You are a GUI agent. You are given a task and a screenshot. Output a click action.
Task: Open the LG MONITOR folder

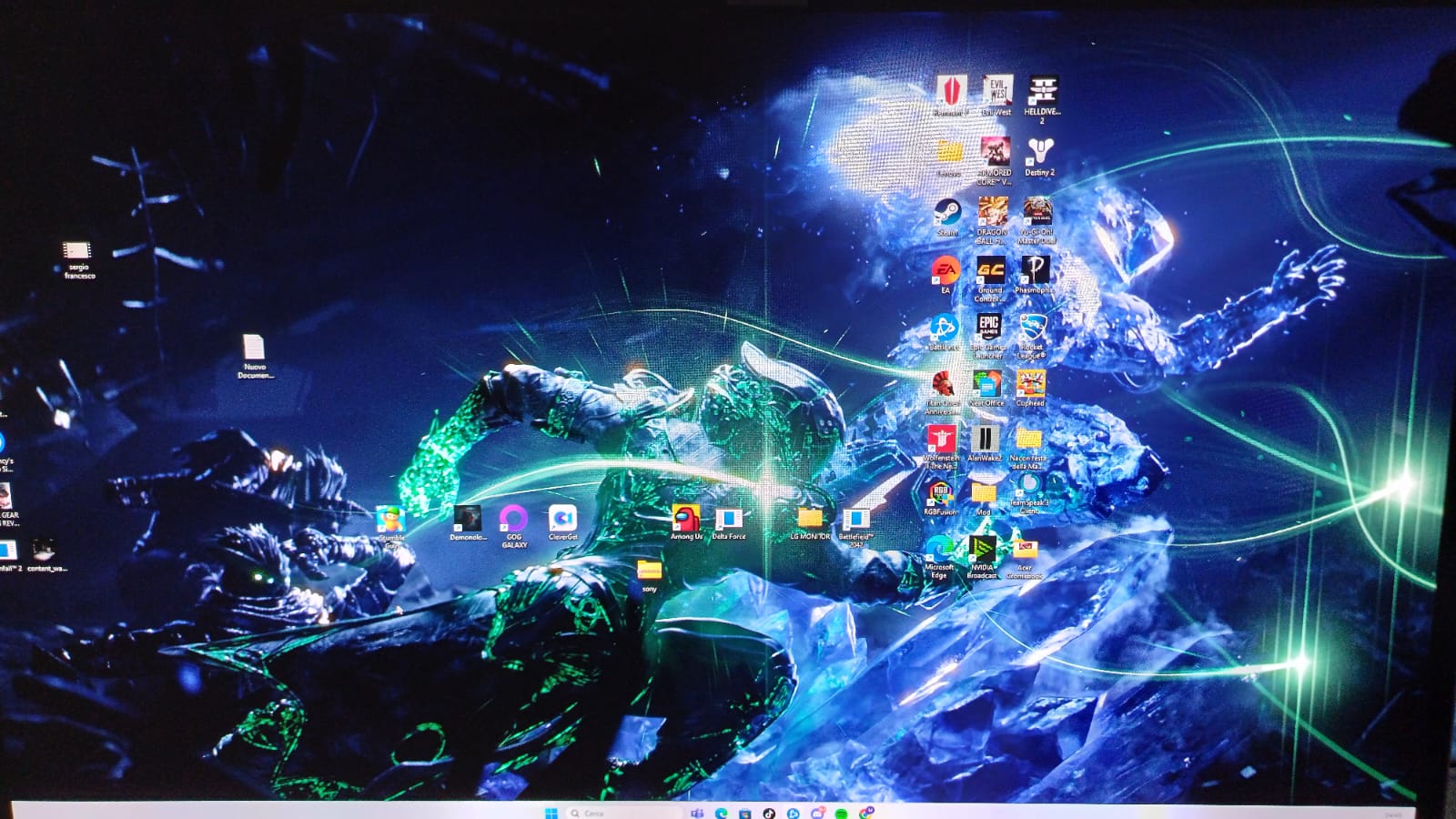click(x=809, y=520)
